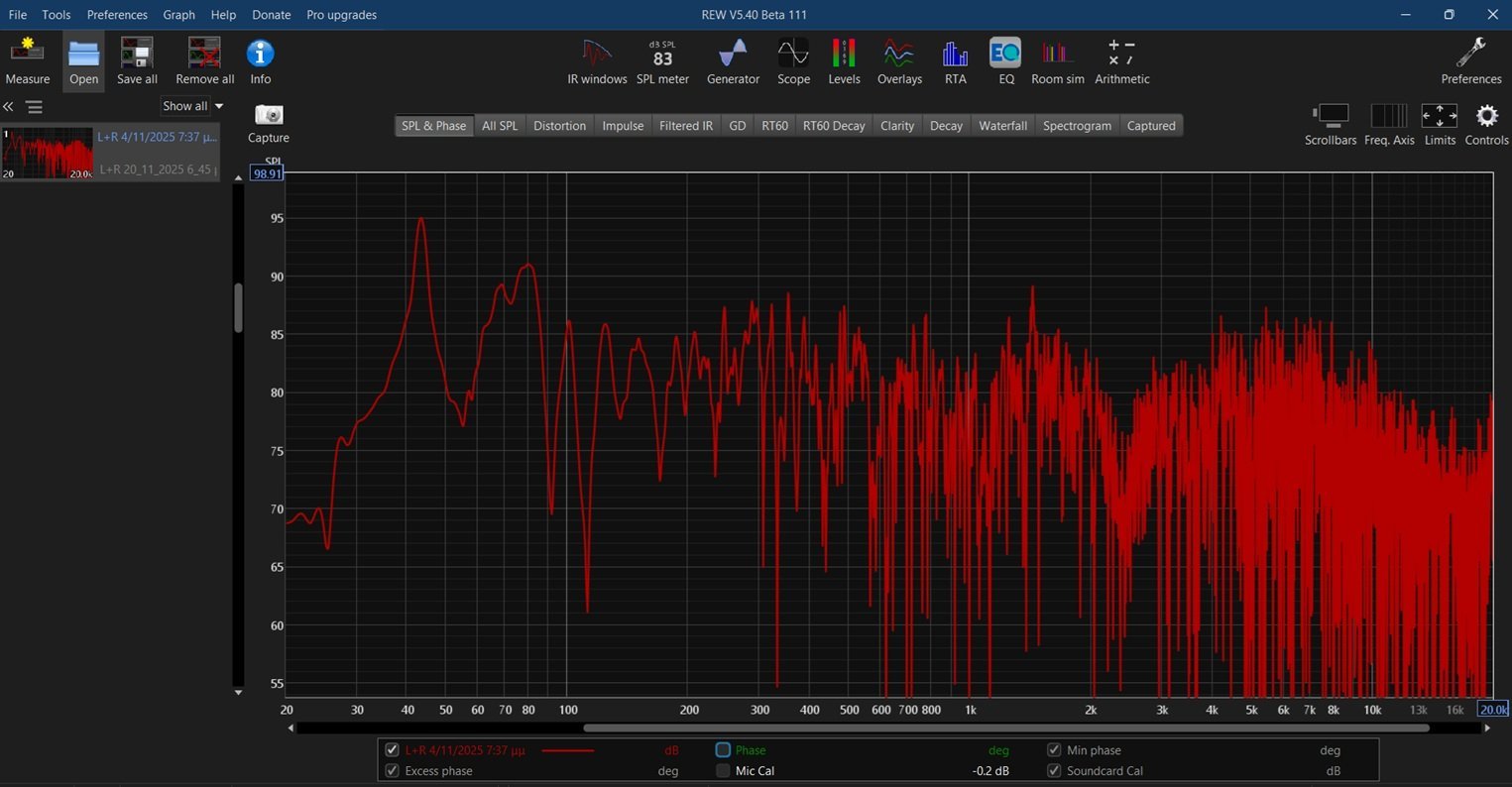Open the Graph menu
This screenshot has width=1512, height=787.
click(x=178, y=15)
